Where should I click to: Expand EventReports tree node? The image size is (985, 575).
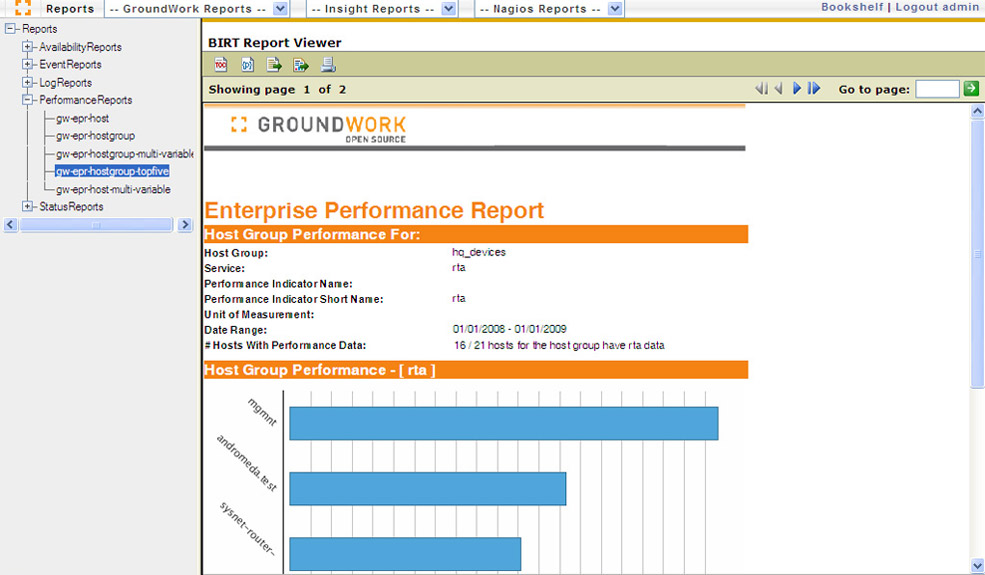[x=27, y=64]
